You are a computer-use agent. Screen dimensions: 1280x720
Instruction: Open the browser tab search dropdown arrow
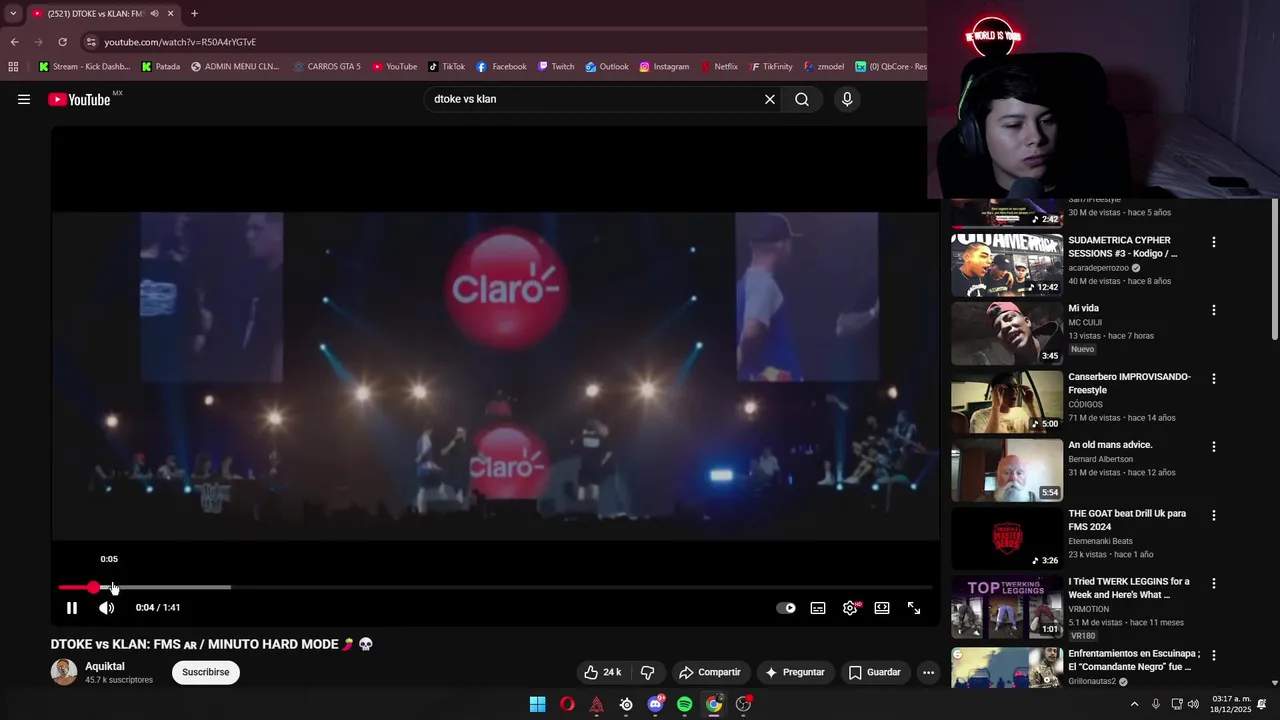tap(13, 13)
